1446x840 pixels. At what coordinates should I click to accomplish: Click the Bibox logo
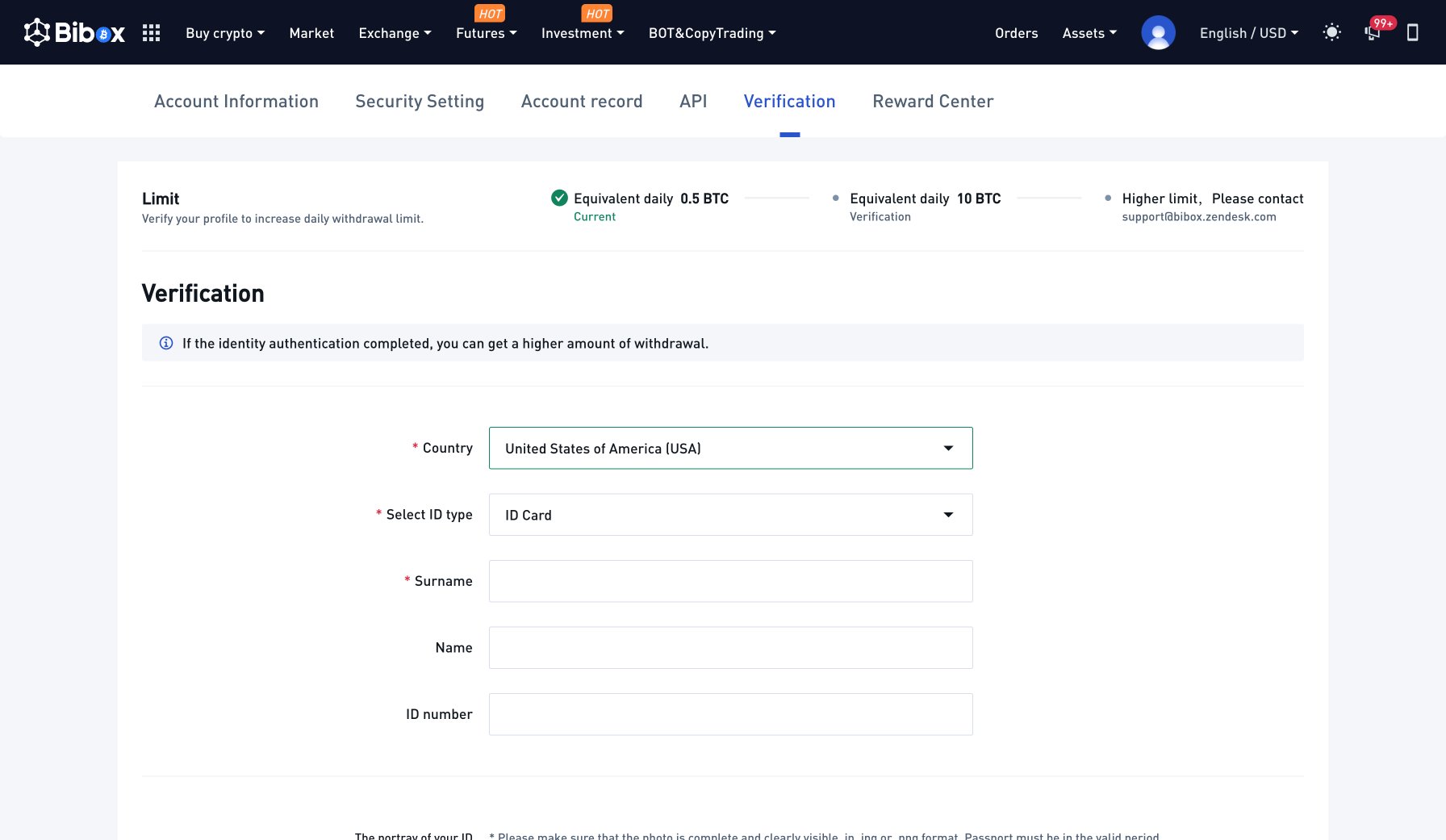click(x=74, y=33)
